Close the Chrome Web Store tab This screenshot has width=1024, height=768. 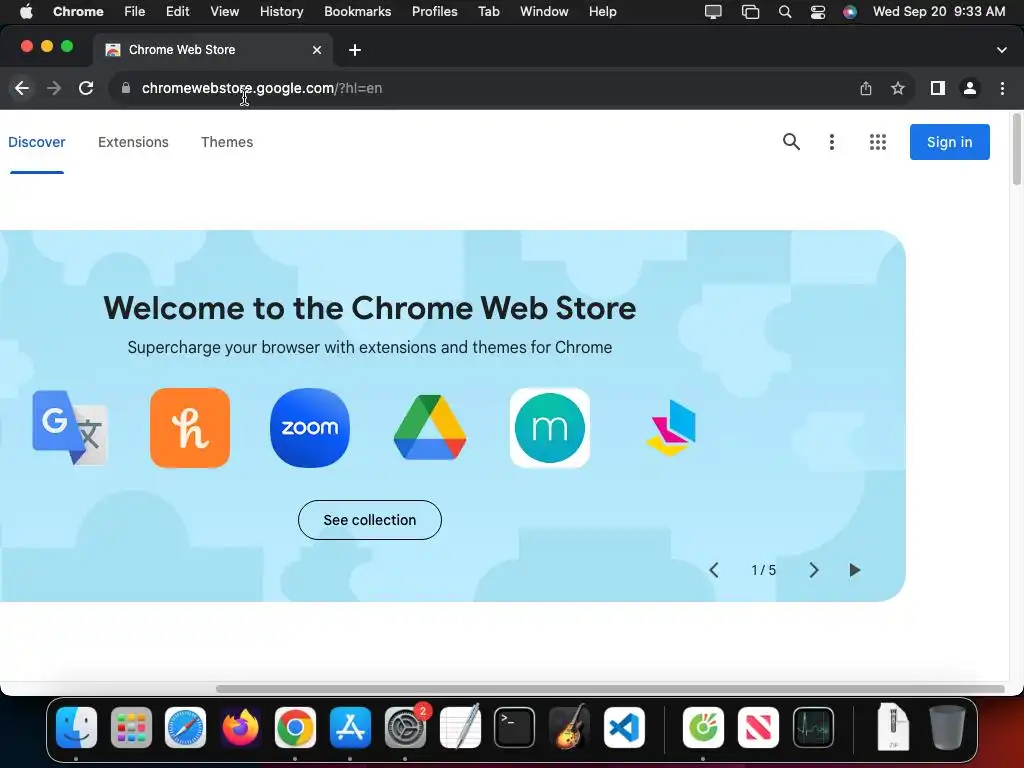[317, 50]
